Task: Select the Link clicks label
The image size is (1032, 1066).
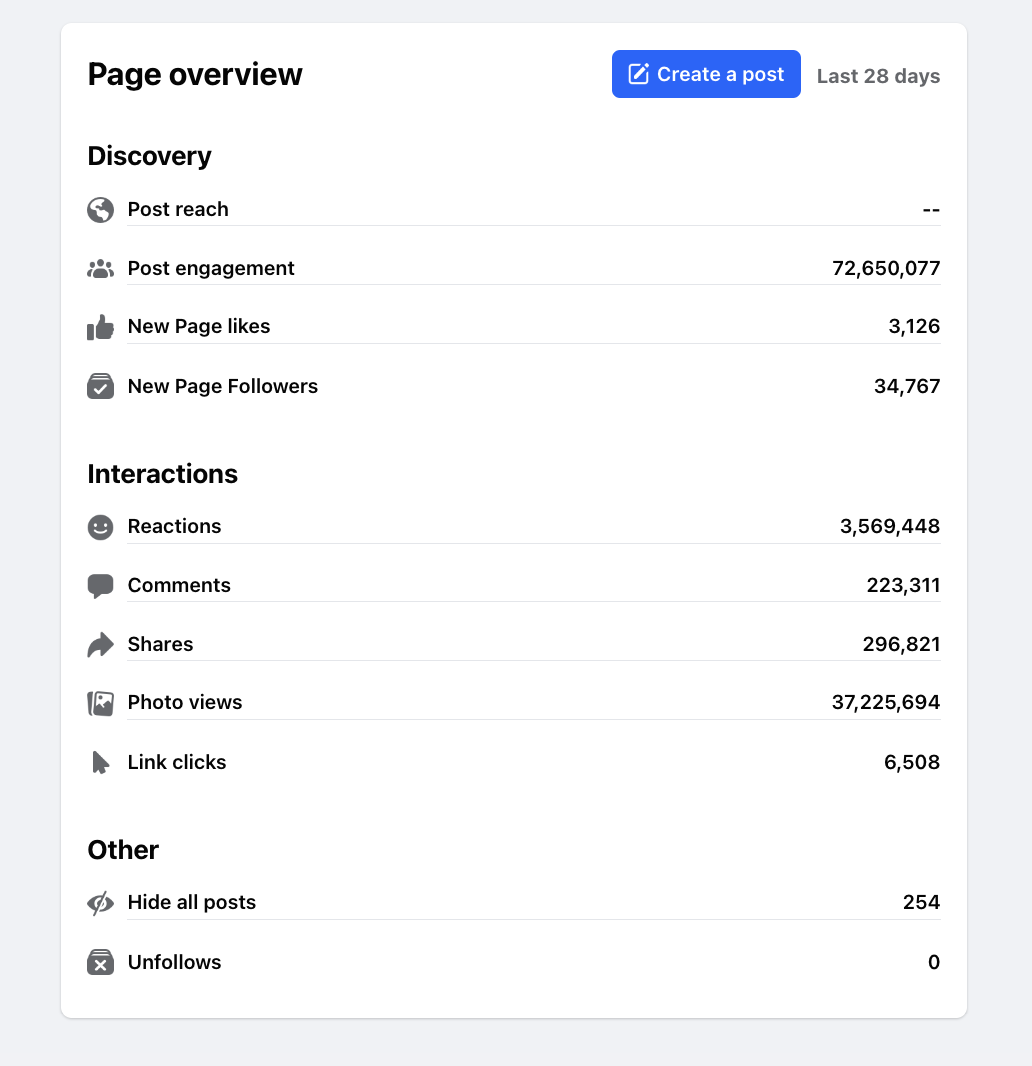Action: tap(177, 763)
